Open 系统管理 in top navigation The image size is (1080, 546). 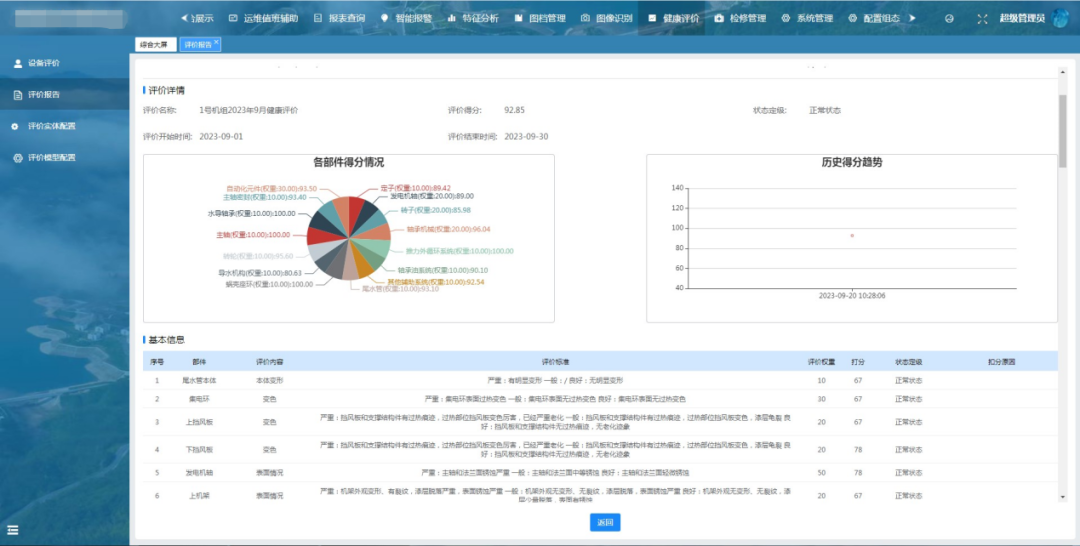coord(807,18)
